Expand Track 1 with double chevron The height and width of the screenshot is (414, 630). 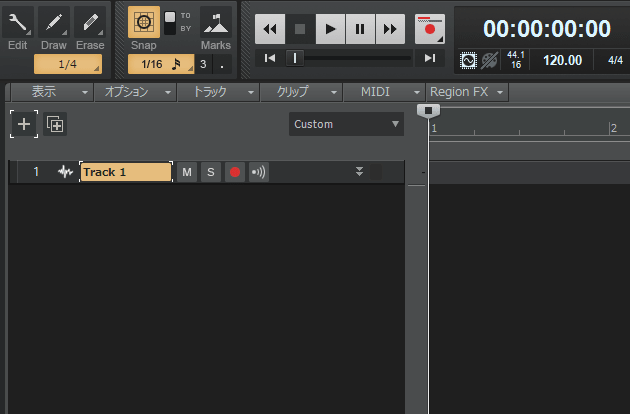360,172
